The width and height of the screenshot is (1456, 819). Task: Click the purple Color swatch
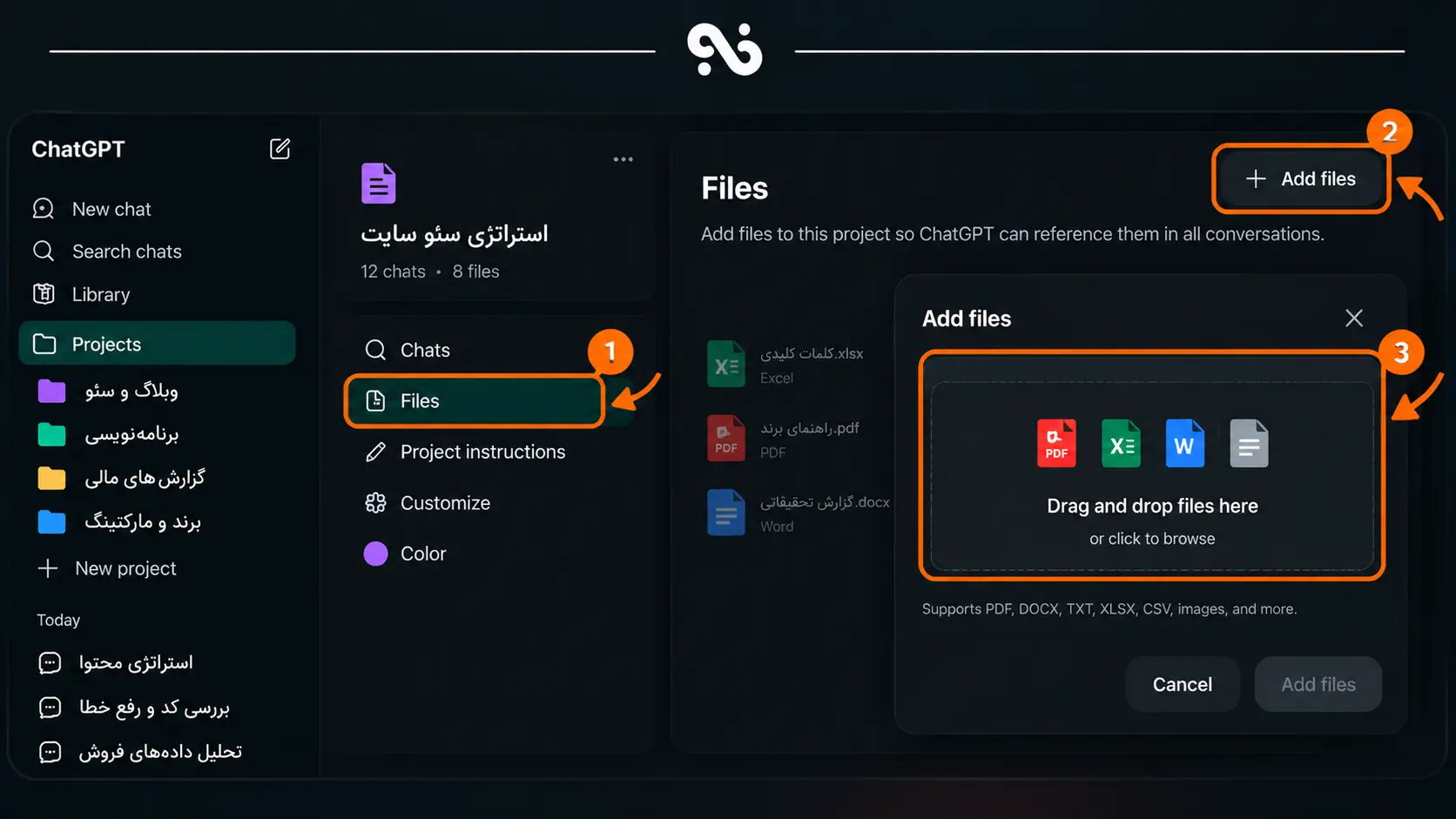click(375, 554)
